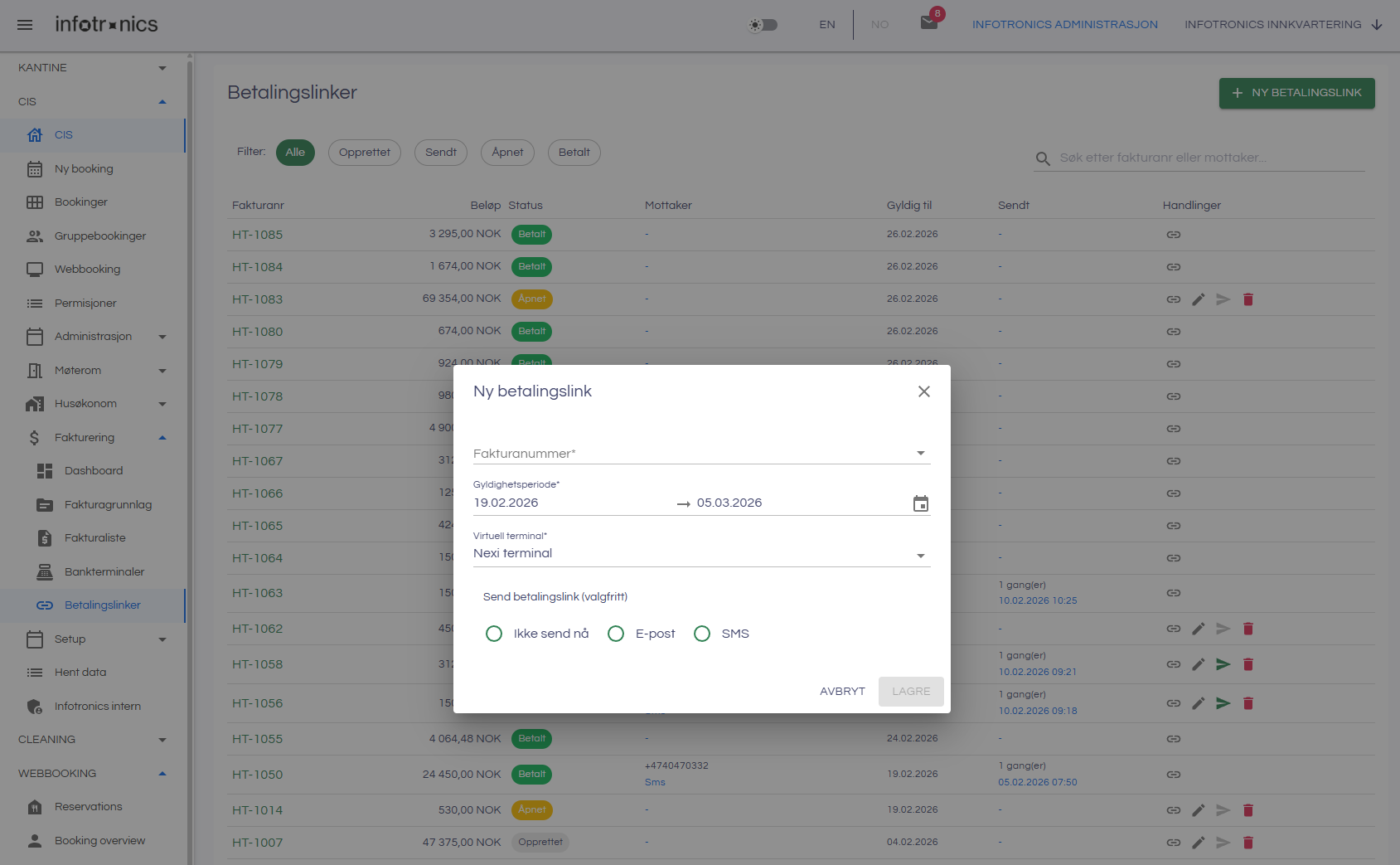Filter by Sendt status
This screenshot has width=1400, height=865.
tap(441, 153)
